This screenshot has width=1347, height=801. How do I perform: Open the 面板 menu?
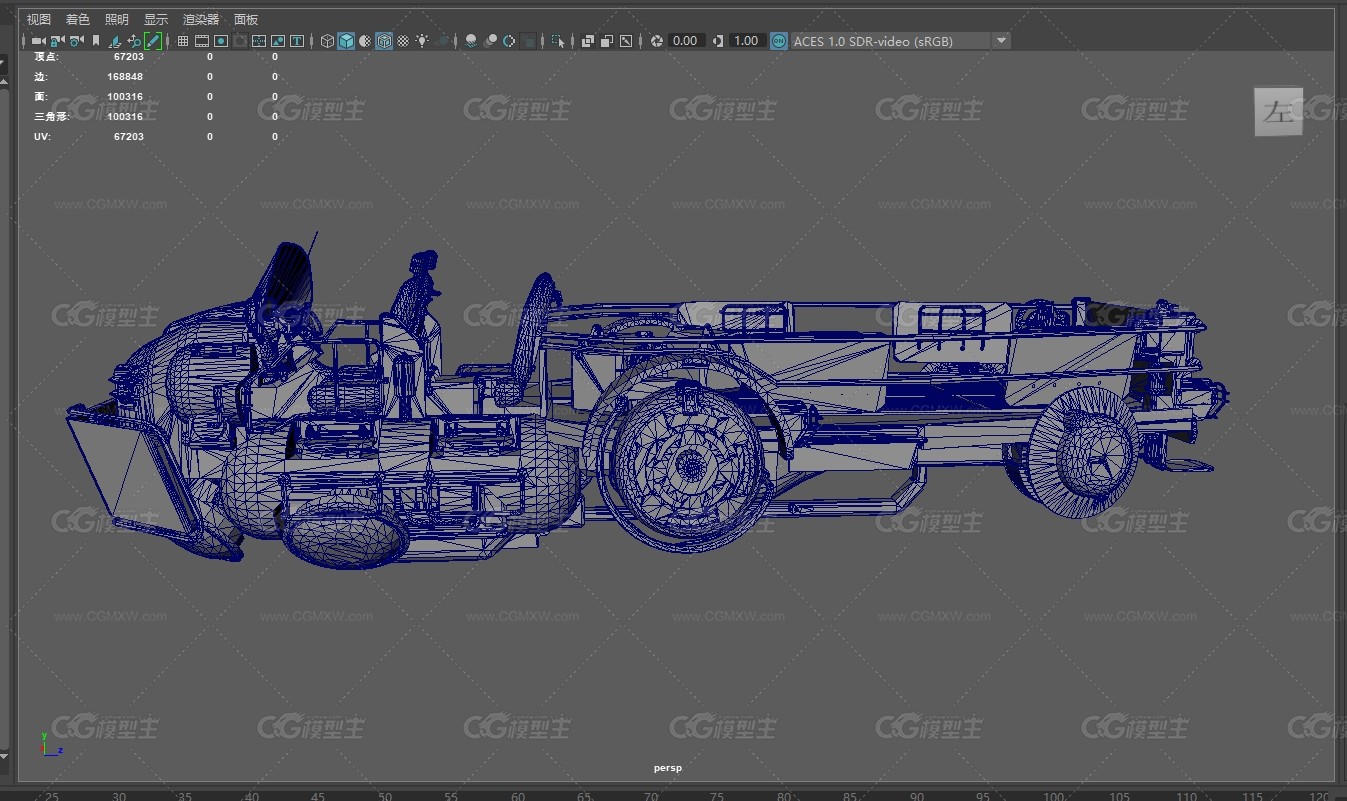pyautogui.click(x=246, y=19)
